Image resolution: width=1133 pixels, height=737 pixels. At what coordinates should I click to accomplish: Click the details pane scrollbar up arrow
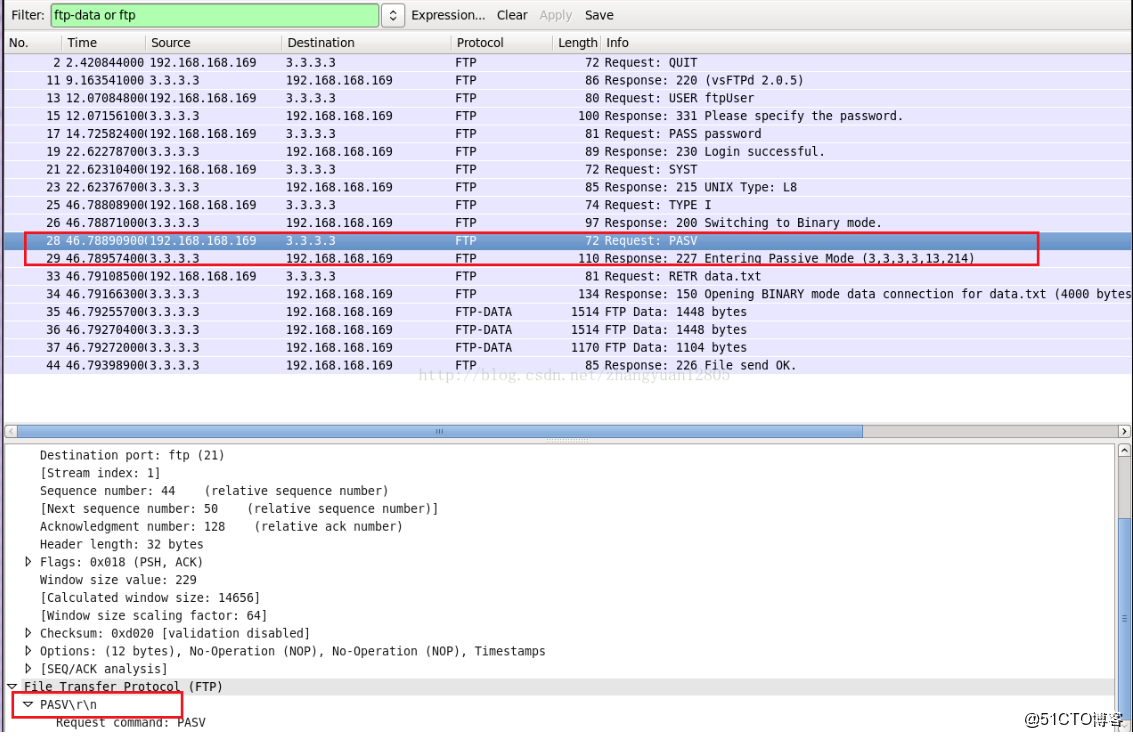pyautogui.click(x=1124, y=451)
